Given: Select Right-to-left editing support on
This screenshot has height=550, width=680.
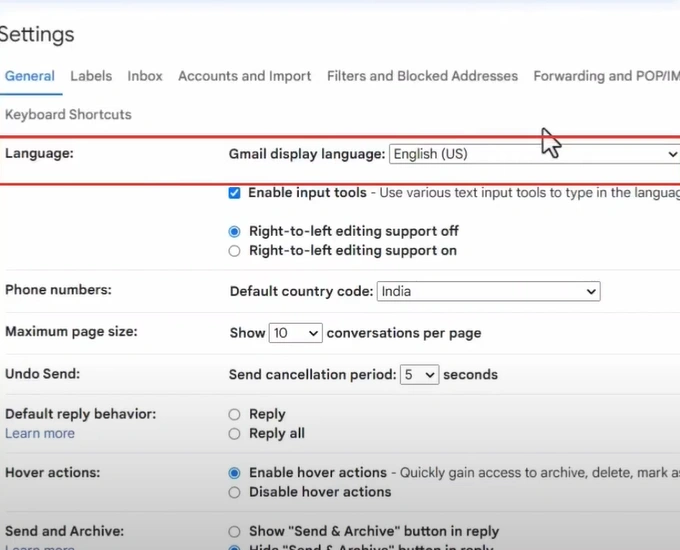Looking at the screenshot, I should 234,251.
